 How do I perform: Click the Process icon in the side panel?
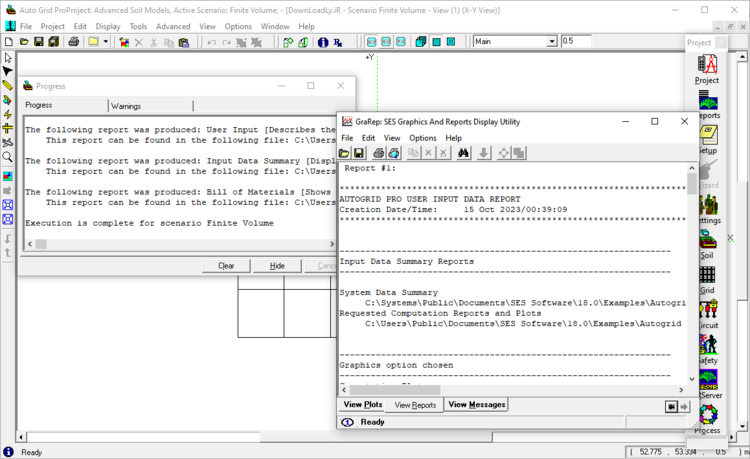pos(707,414)
